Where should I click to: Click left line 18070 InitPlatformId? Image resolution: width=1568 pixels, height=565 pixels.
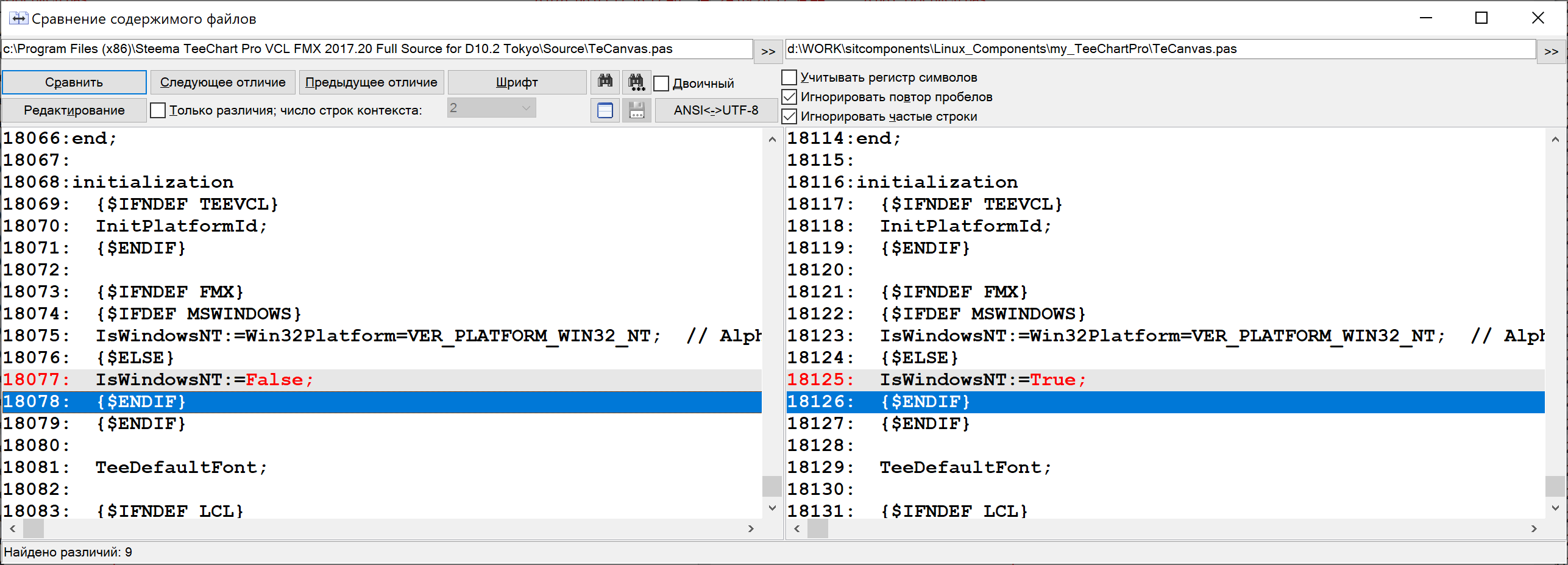point(382,226)
